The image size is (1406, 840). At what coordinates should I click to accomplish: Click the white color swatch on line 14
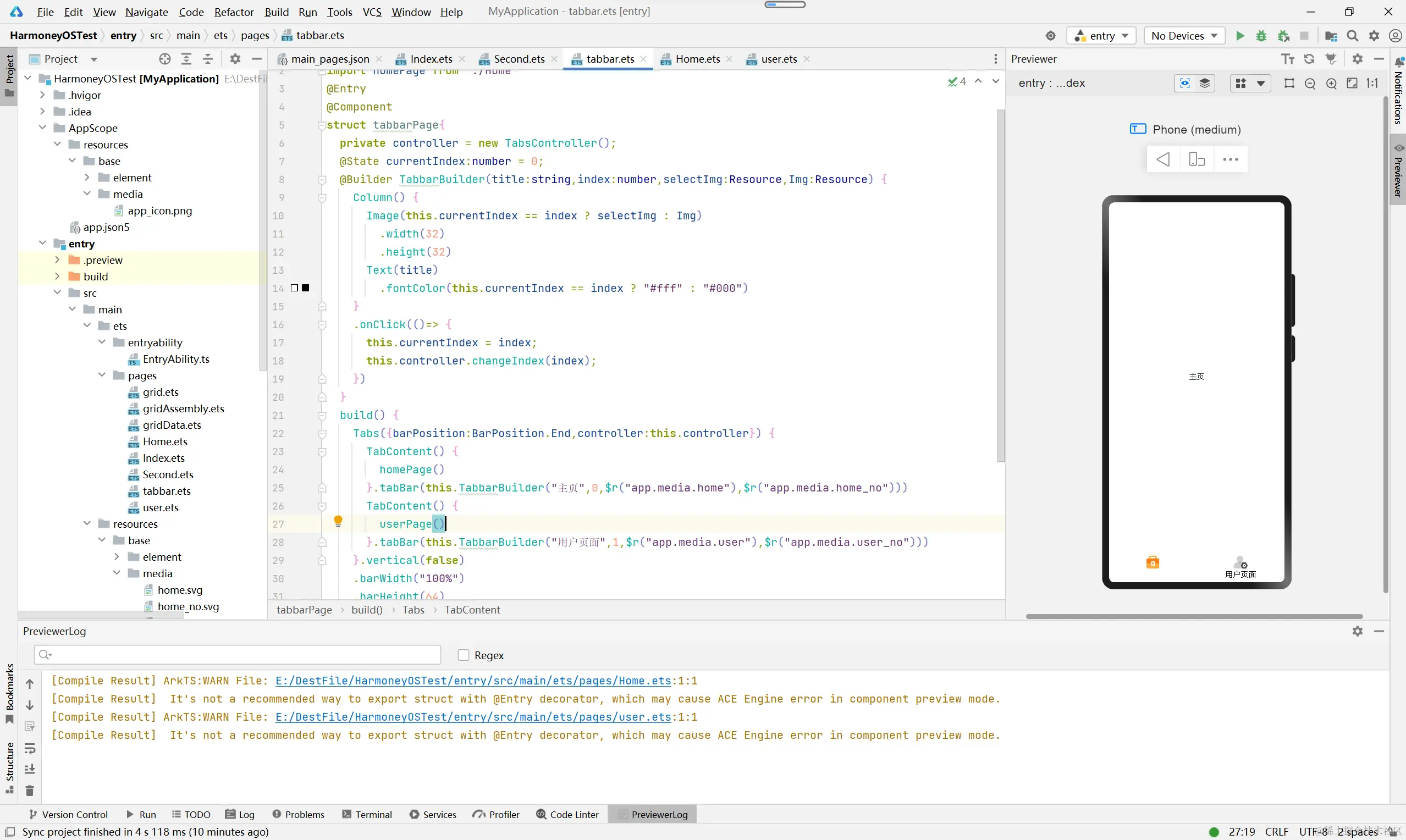[294, 288]
